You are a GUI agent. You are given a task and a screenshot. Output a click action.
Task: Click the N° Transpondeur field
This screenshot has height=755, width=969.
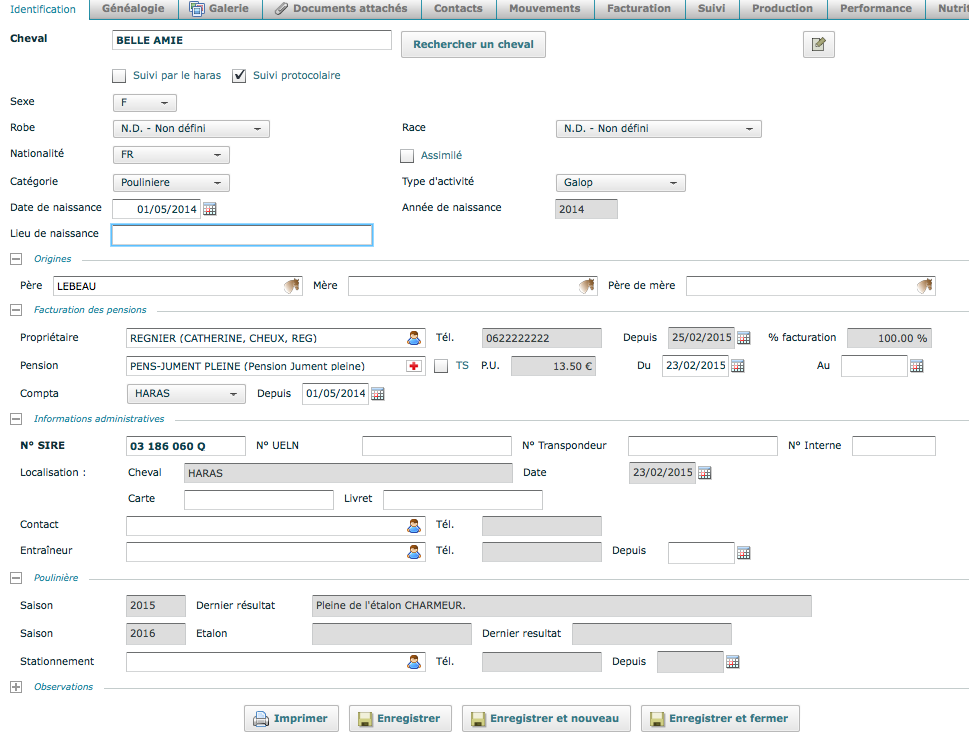tap(703, 446)
